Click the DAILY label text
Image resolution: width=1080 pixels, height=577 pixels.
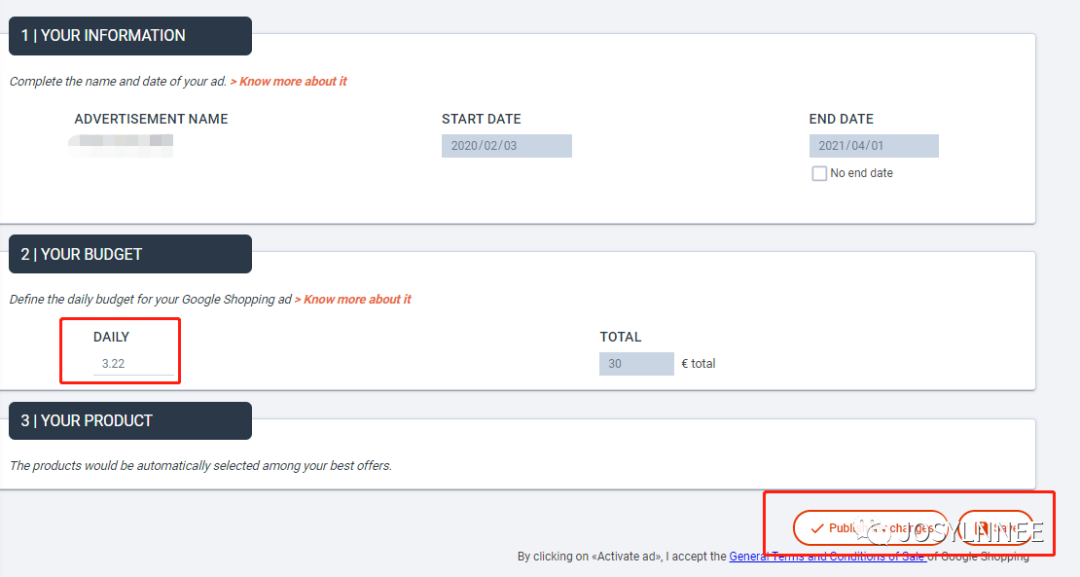coord(111,337)
